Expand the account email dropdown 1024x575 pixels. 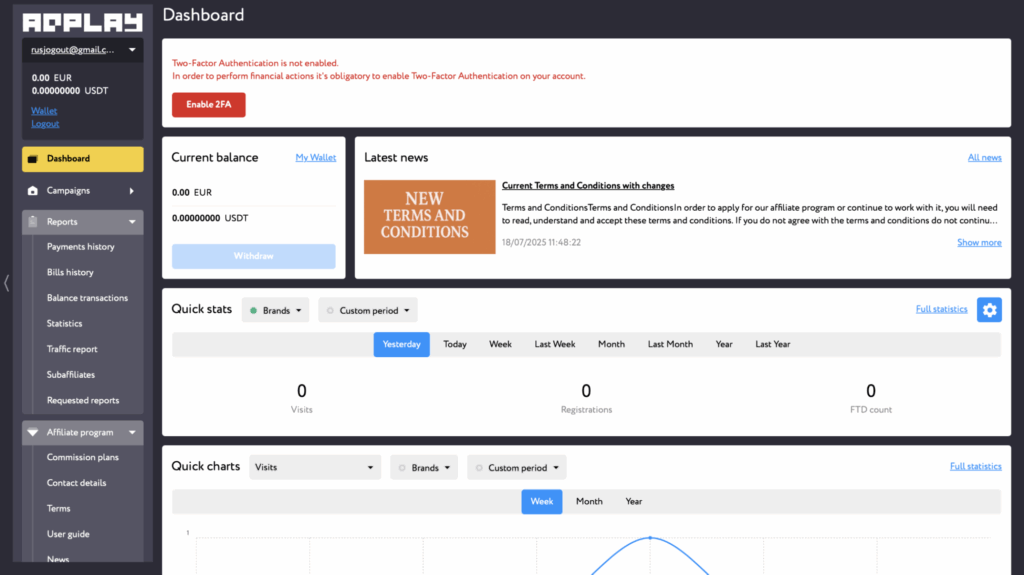82,50
